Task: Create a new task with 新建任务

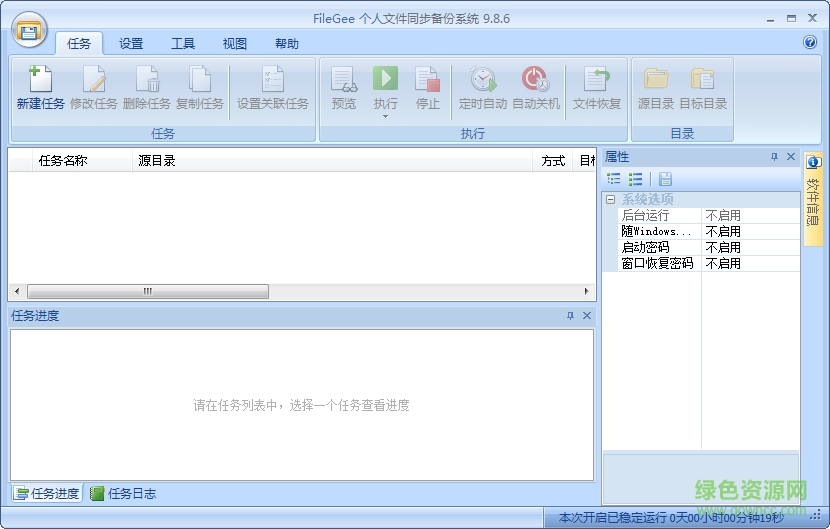Action: coord(40,88)
